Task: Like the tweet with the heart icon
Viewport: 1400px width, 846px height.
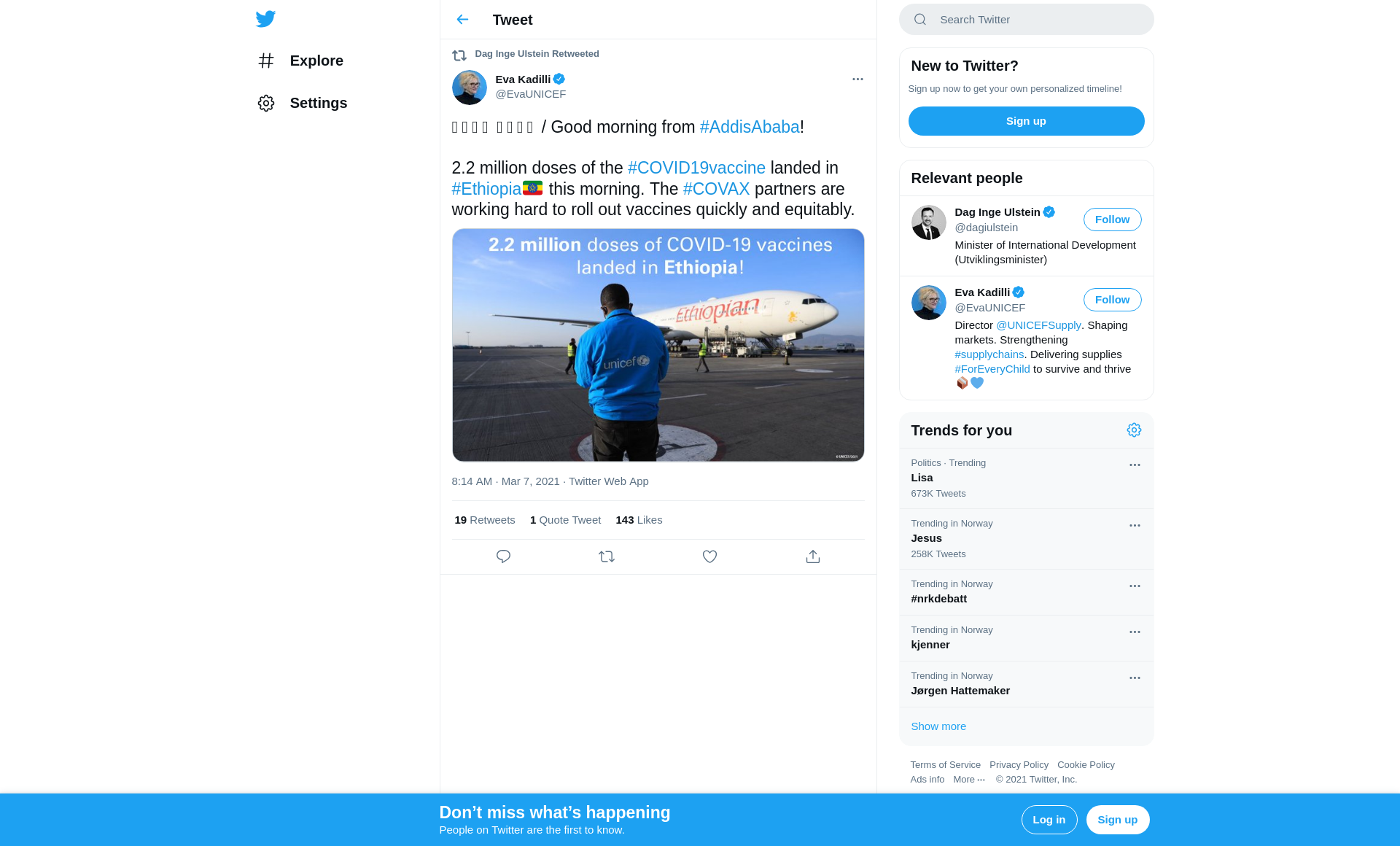Action: pyautogui.click(x=709, y=556)
